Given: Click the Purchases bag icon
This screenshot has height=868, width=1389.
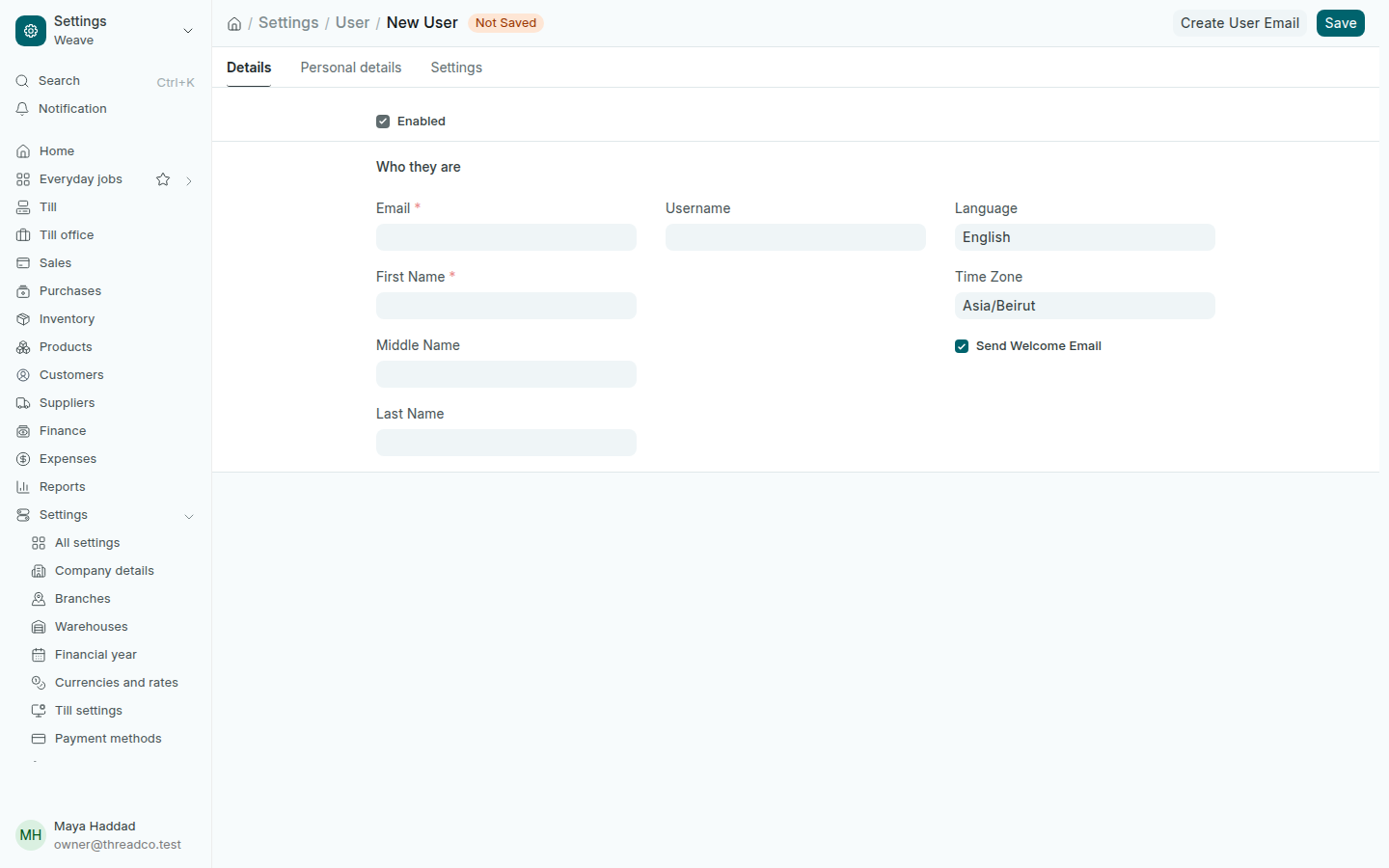Looking at the screenshot, I should [x=23, y=291].
